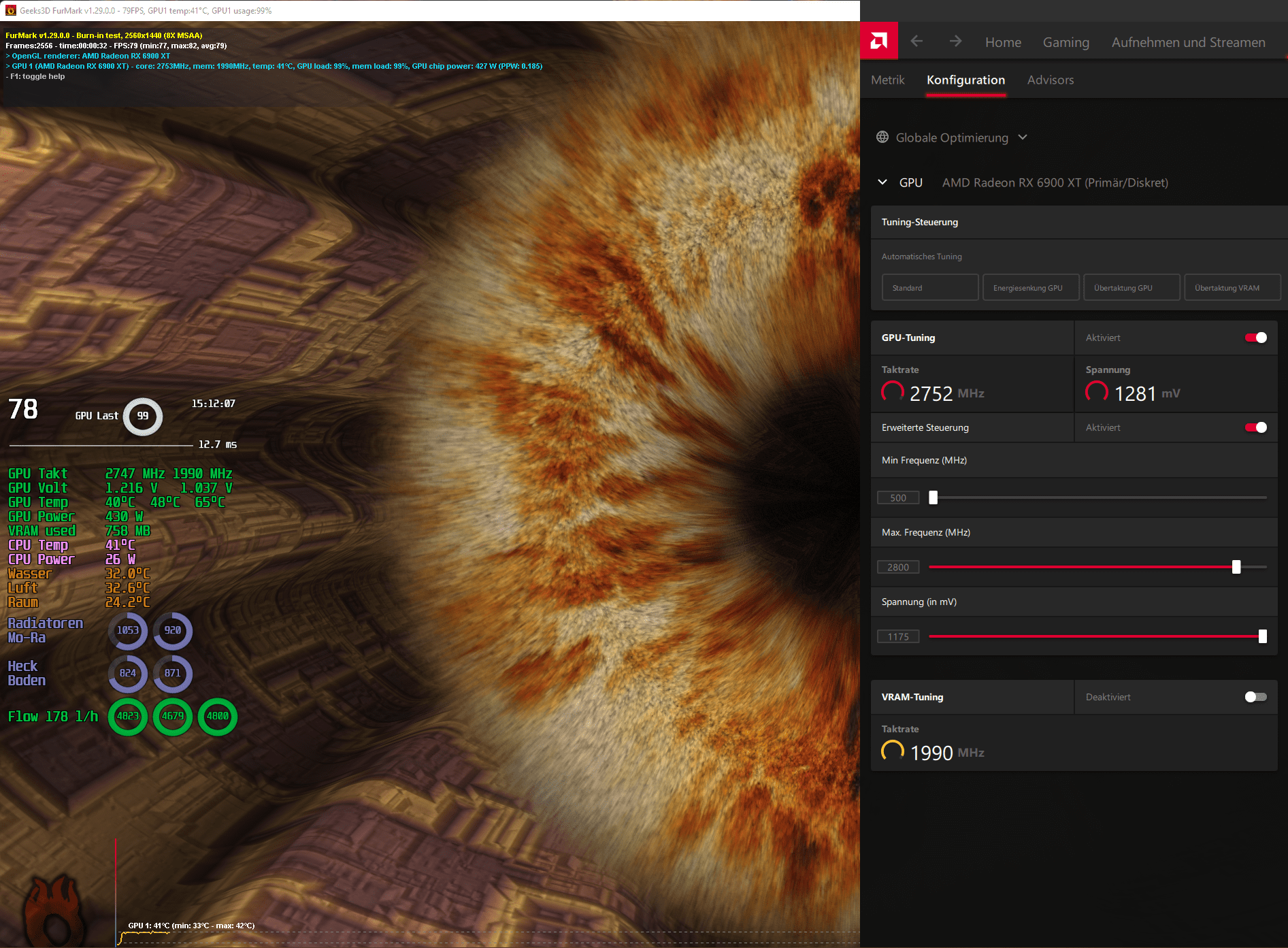Click the Min Frequenz 500 input field
The image size is (1288, 948).
coord(898,497)
